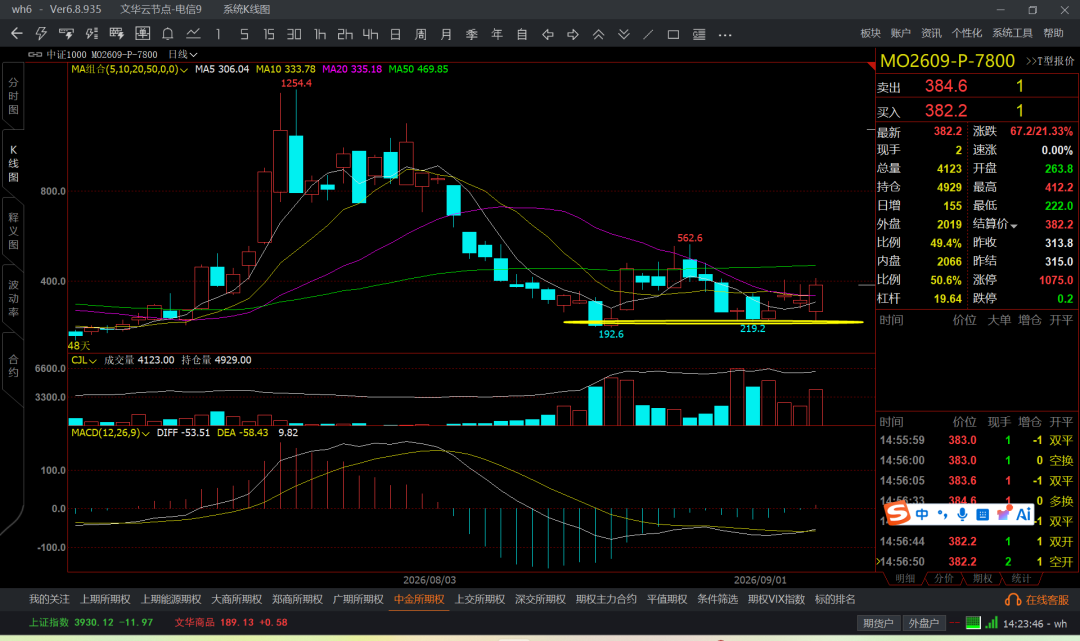Click the trend line chart icon

click(193, 34)
